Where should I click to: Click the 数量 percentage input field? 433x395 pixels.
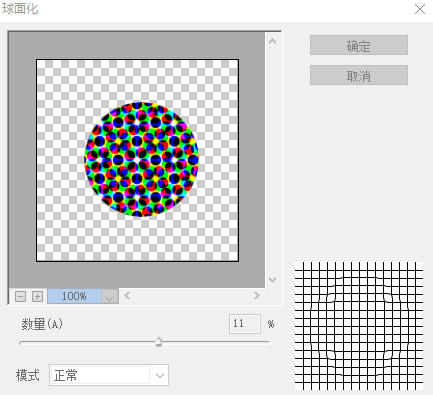[245, 324]
